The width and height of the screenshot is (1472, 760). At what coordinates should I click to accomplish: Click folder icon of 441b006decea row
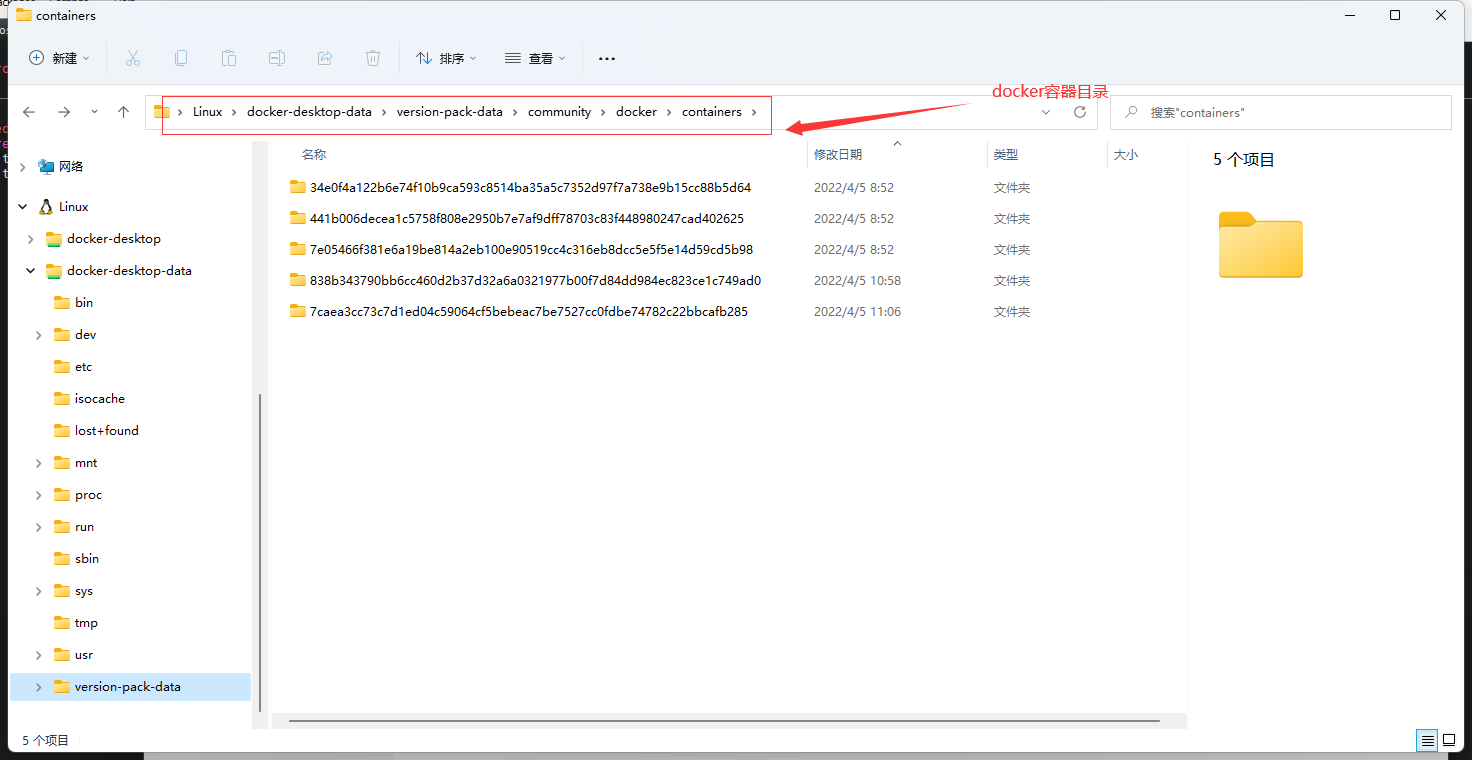coord(297,218)
